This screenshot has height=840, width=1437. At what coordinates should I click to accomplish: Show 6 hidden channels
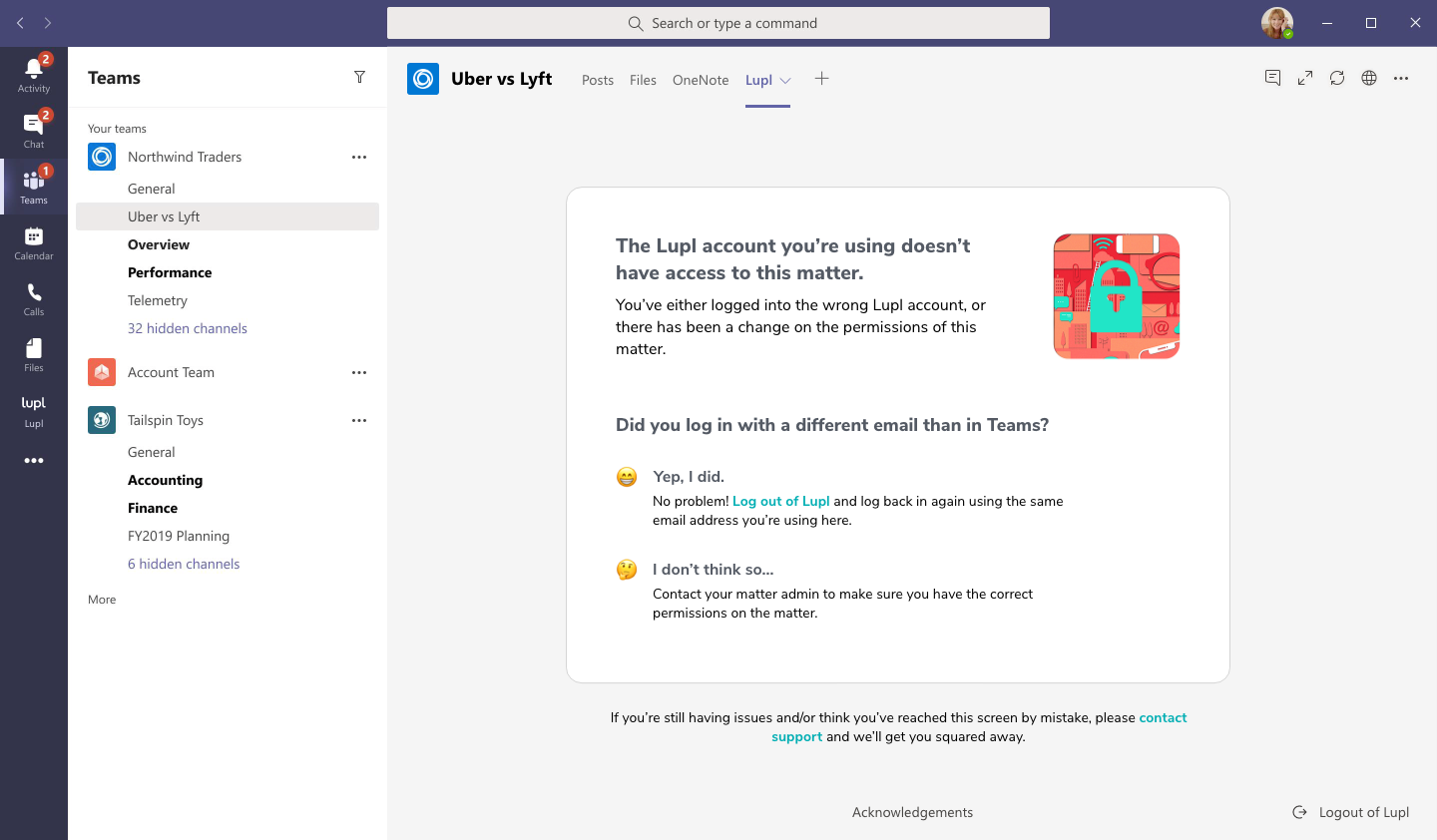tap(184, 564)
